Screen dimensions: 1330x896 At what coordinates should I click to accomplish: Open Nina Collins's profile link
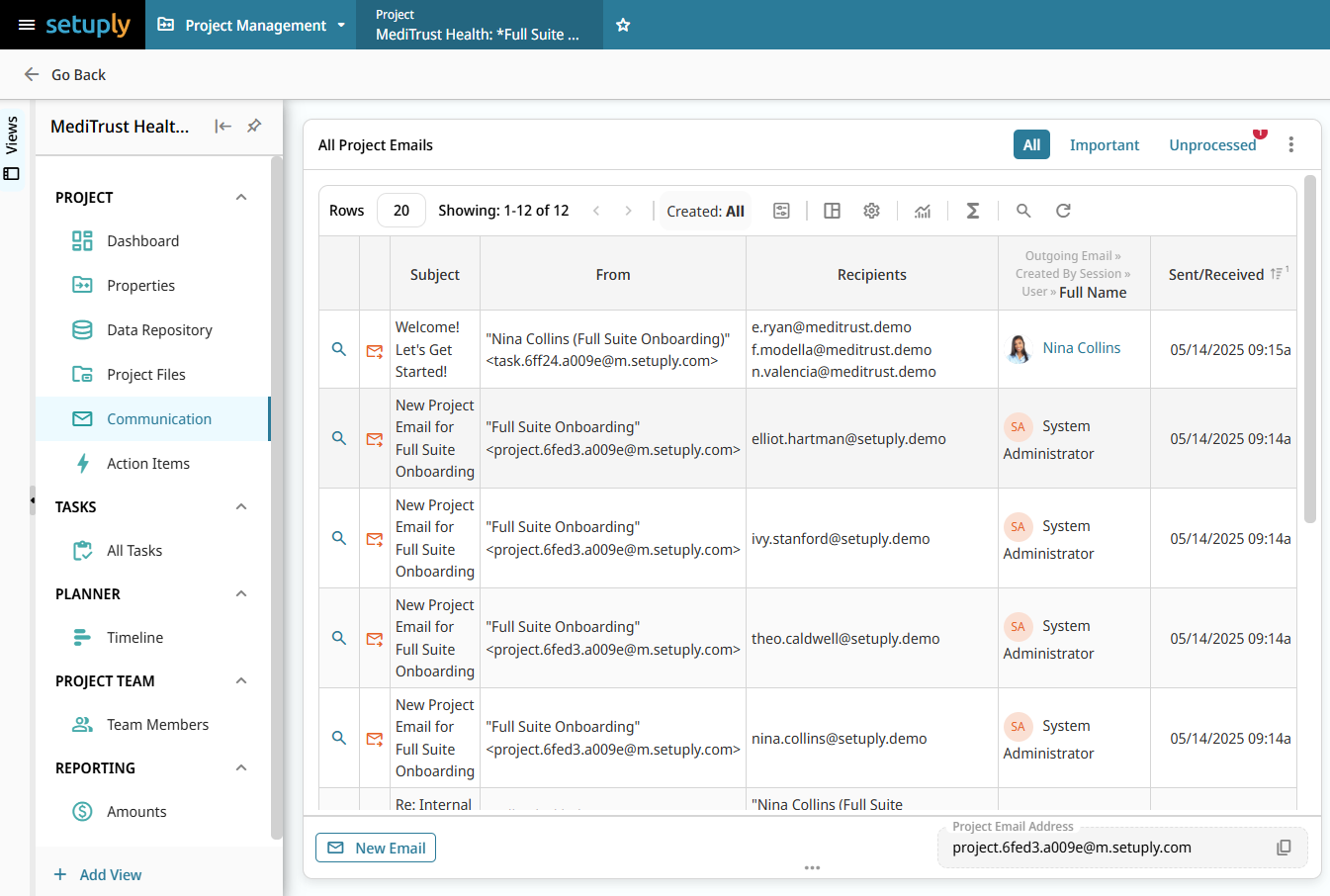[1081, 347]
